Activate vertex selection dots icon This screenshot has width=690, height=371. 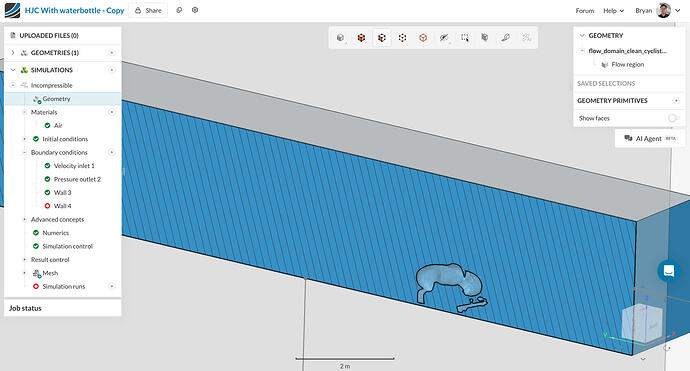point(402,38)
